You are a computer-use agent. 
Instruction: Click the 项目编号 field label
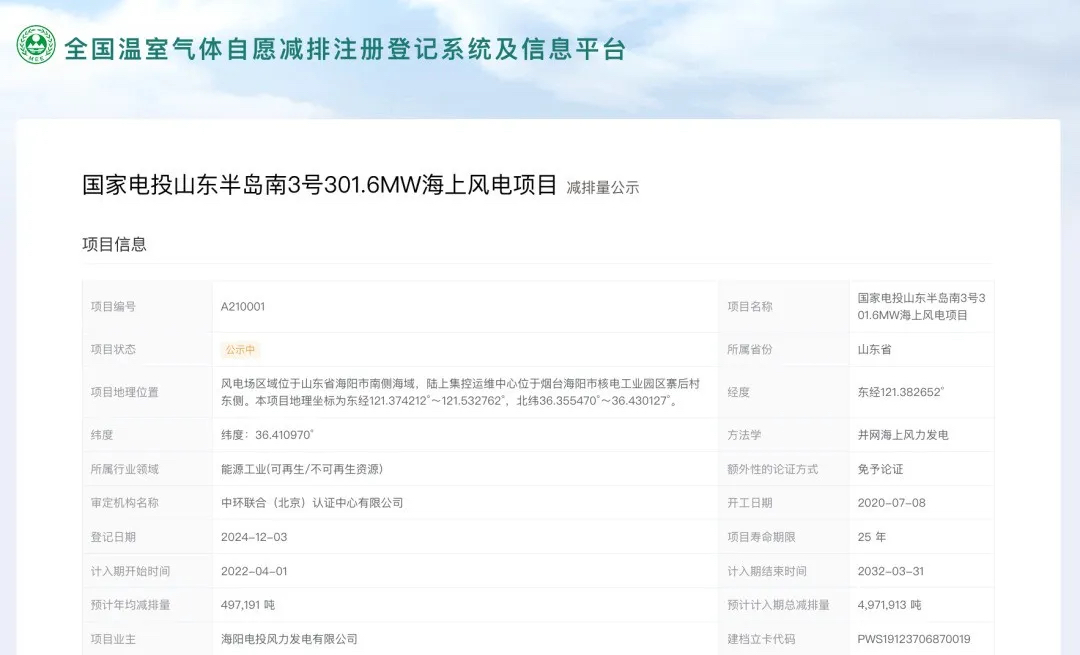click(113, 306)
